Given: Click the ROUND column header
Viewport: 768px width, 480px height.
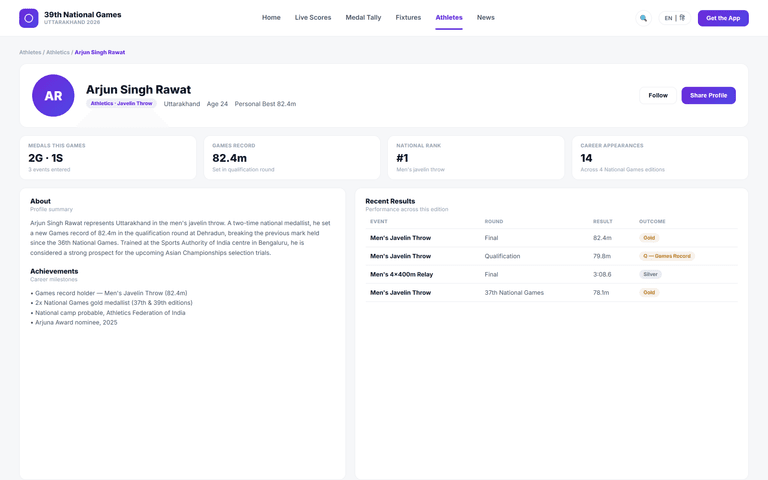Looking at the screenshot, I should coord(494,221).
